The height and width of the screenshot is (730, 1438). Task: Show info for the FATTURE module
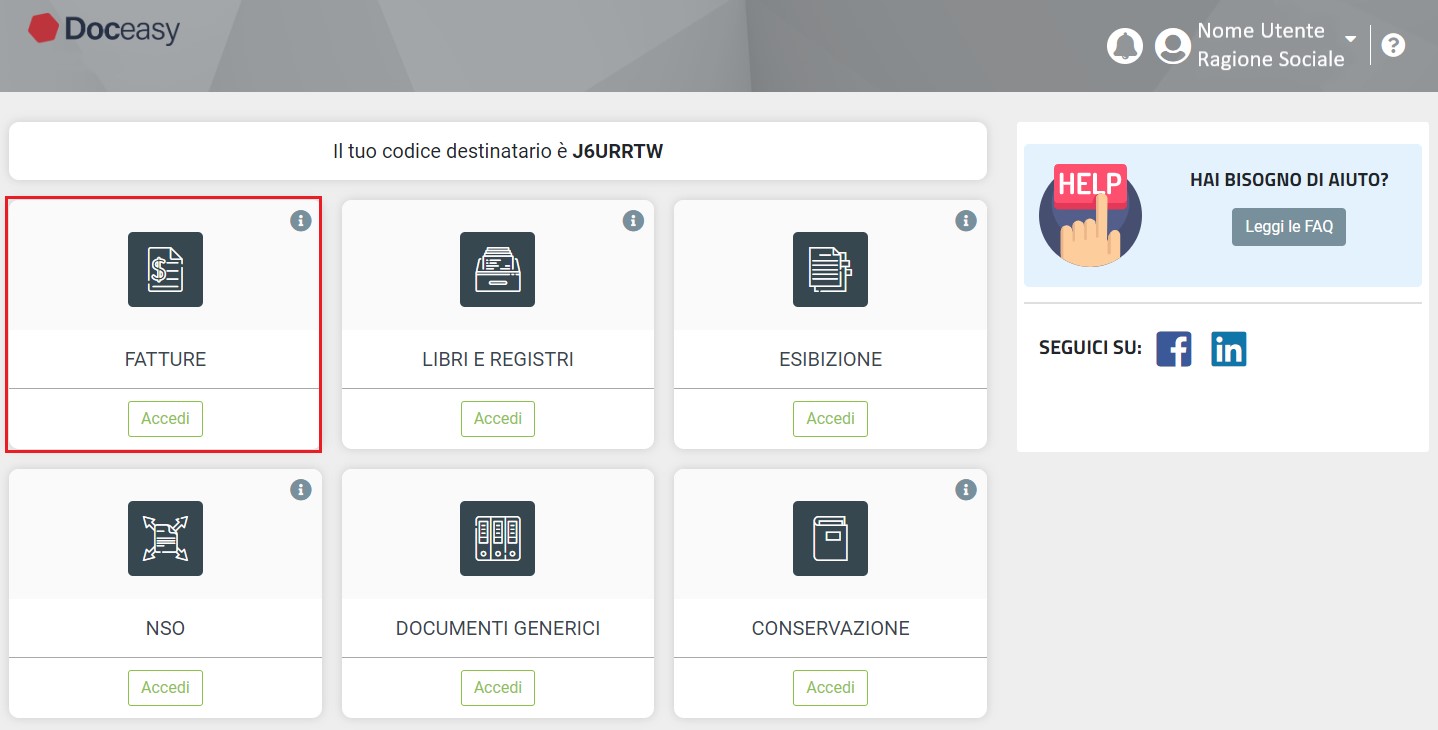point(301,222)
